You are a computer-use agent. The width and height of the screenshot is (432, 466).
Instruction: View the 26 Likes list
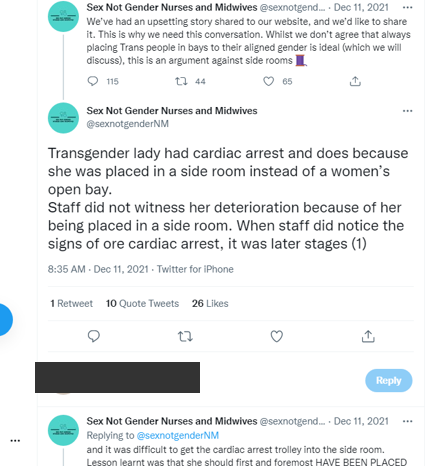coord(210,303)
